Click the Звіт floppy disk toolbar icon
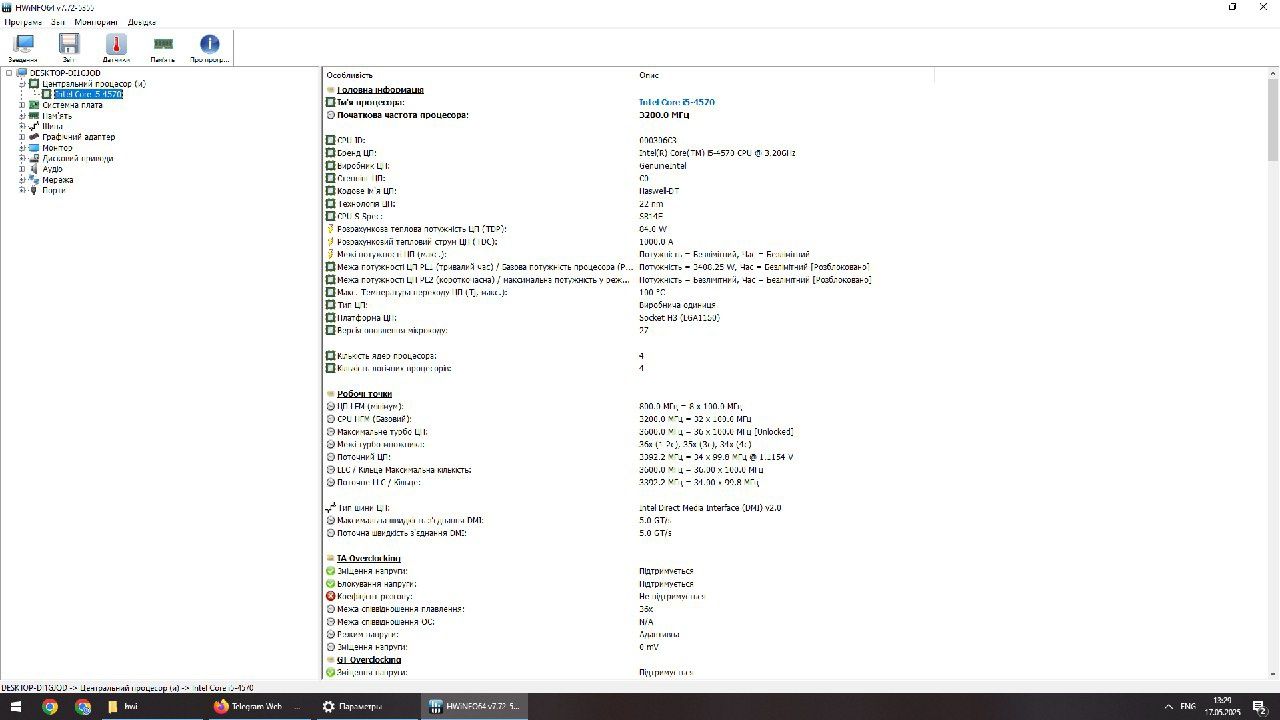Viewport: 1280px width, 720px height. tap(69, 48)
